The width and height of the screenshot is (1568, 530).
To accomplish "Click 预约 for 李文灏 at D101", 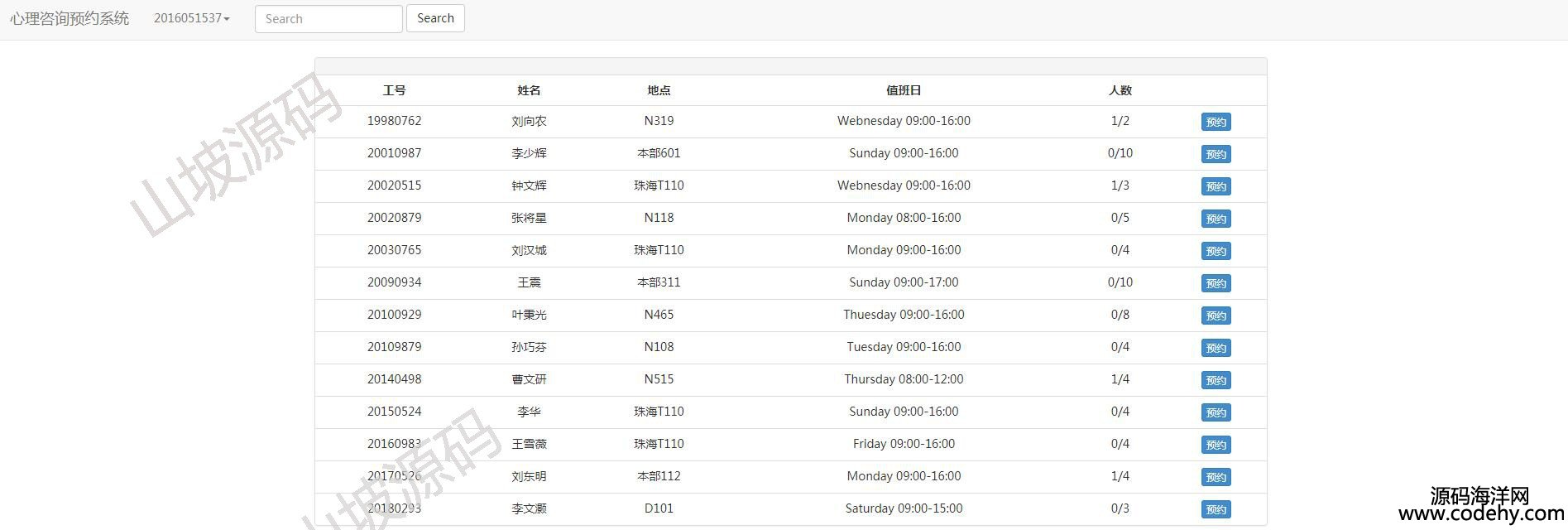I will click(1216, 509).
